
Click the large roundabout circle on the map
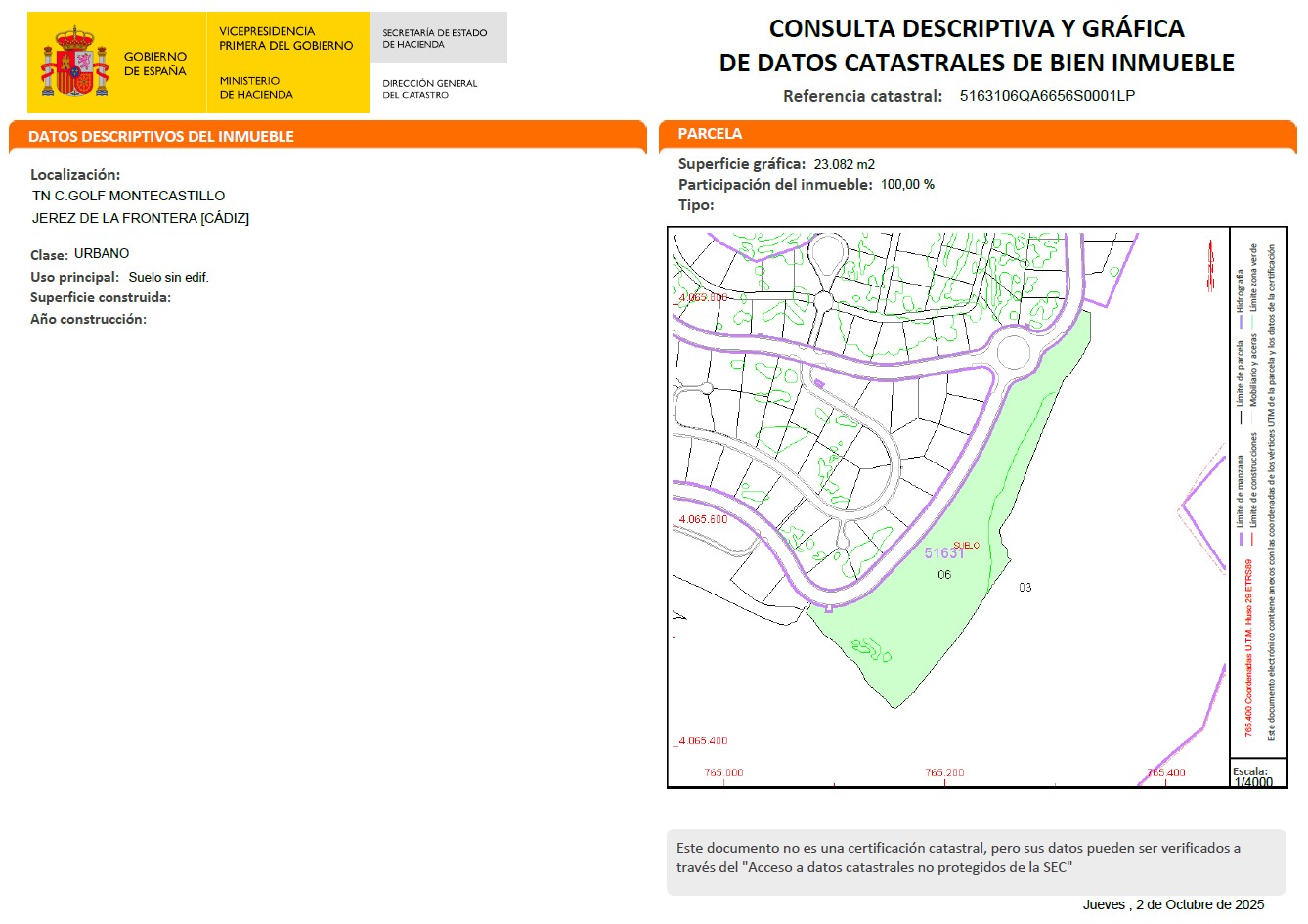[1013, 351]
